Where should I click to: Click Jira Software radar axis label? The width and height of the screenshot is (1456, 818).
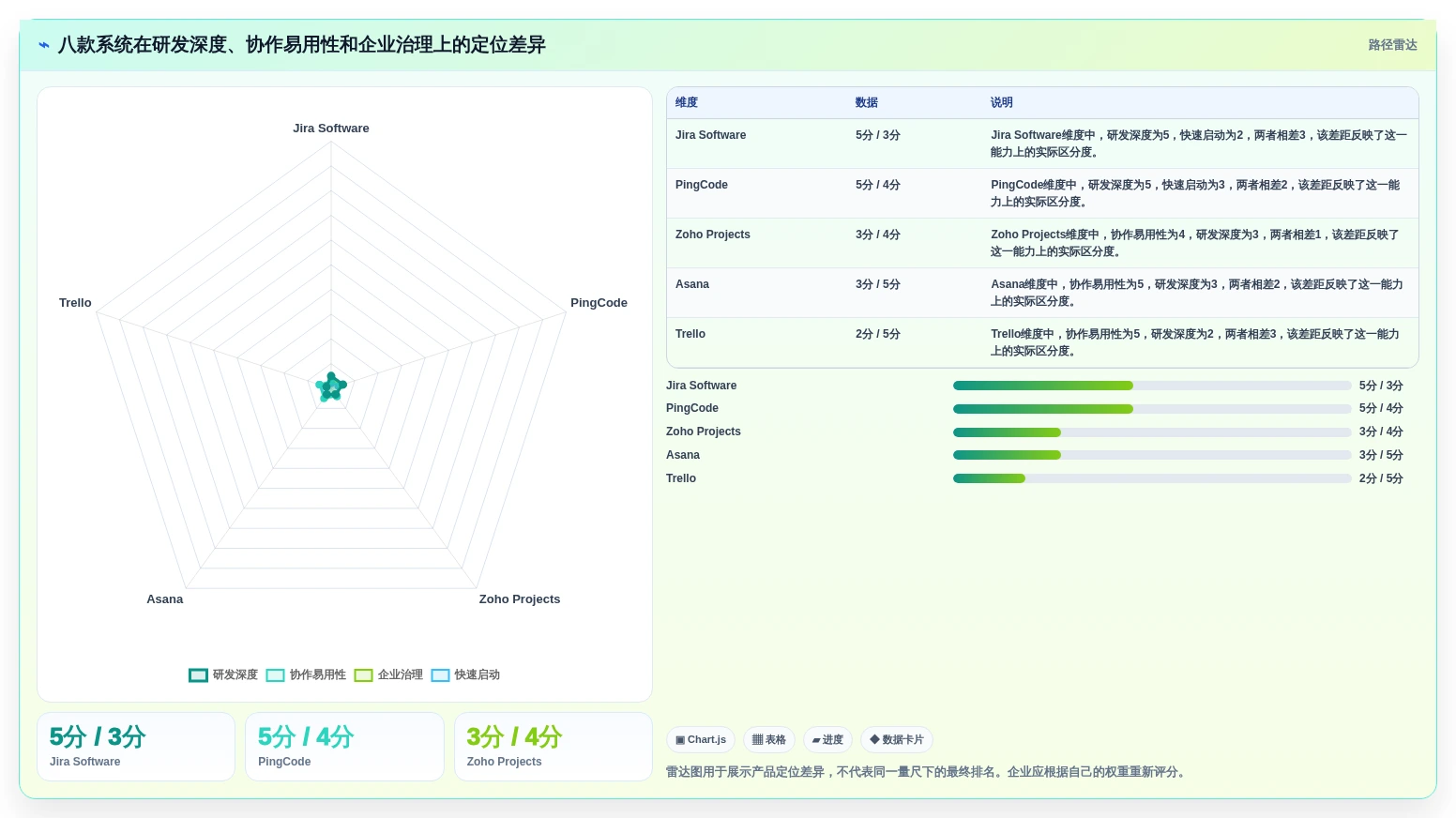(x=331, y=129)
